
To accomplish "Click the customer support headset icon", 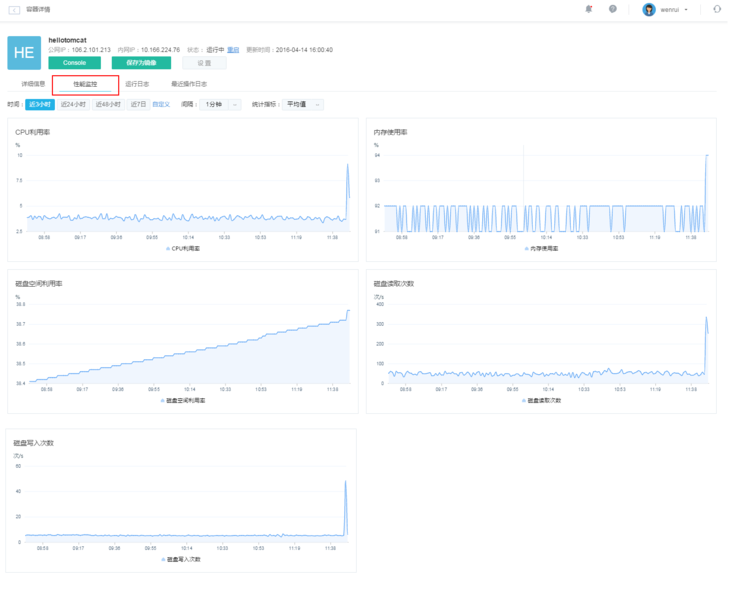I will coord(716,9).
